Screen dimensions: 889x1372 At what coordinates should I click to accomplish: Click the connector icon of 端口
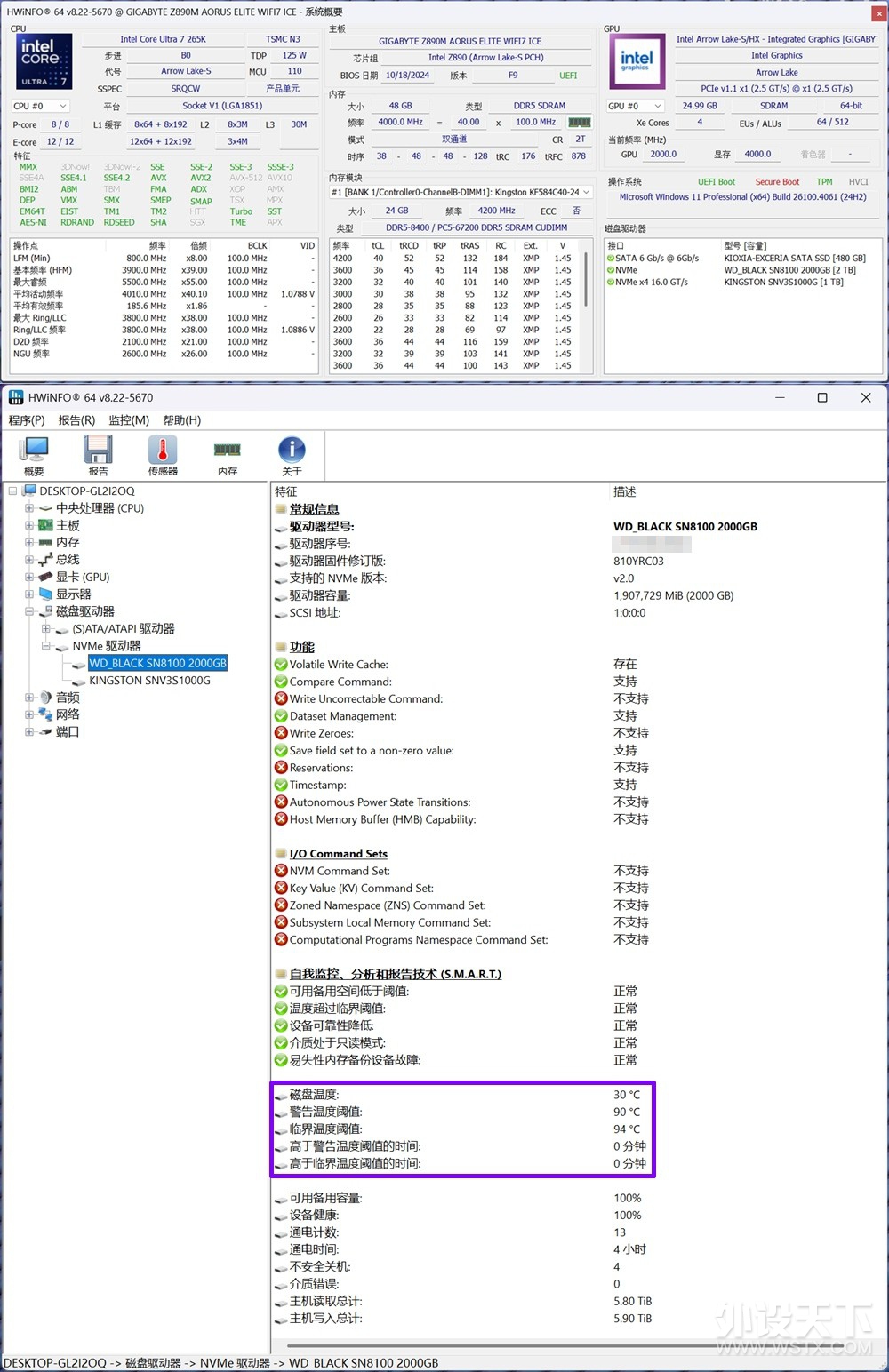coord(45,732)
